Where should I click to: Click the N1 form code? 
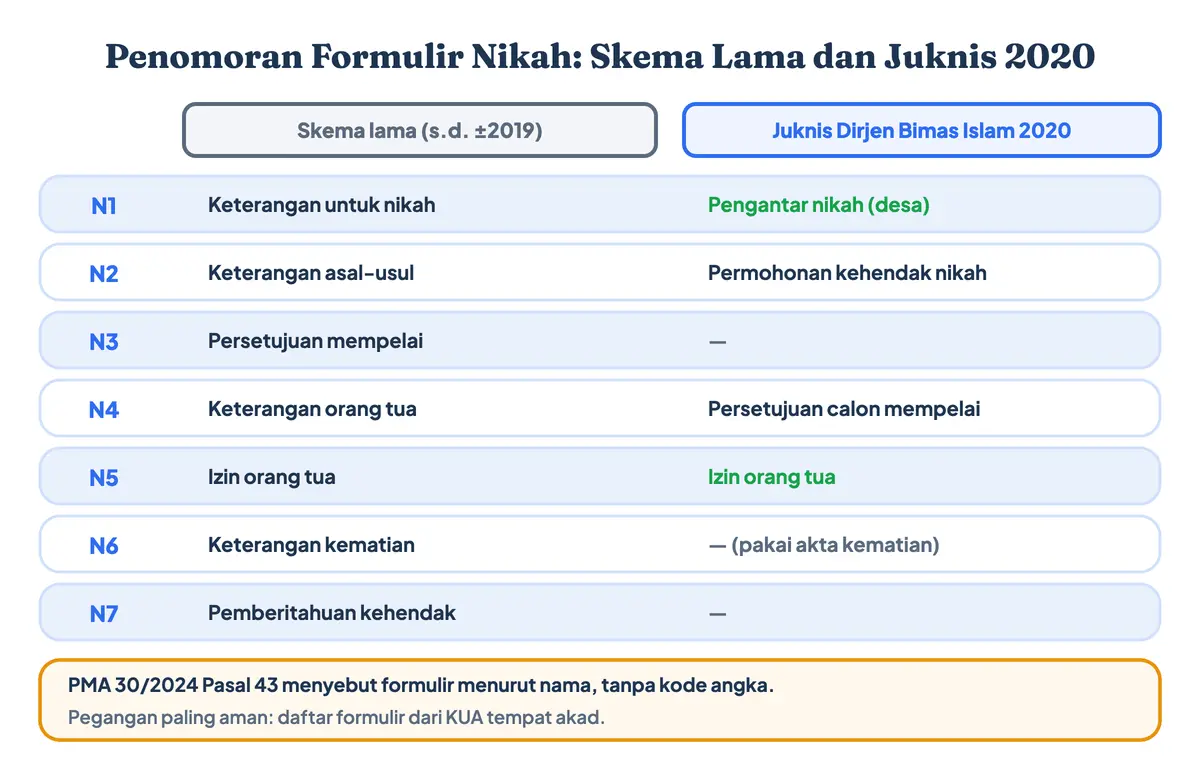coord(104,206)
